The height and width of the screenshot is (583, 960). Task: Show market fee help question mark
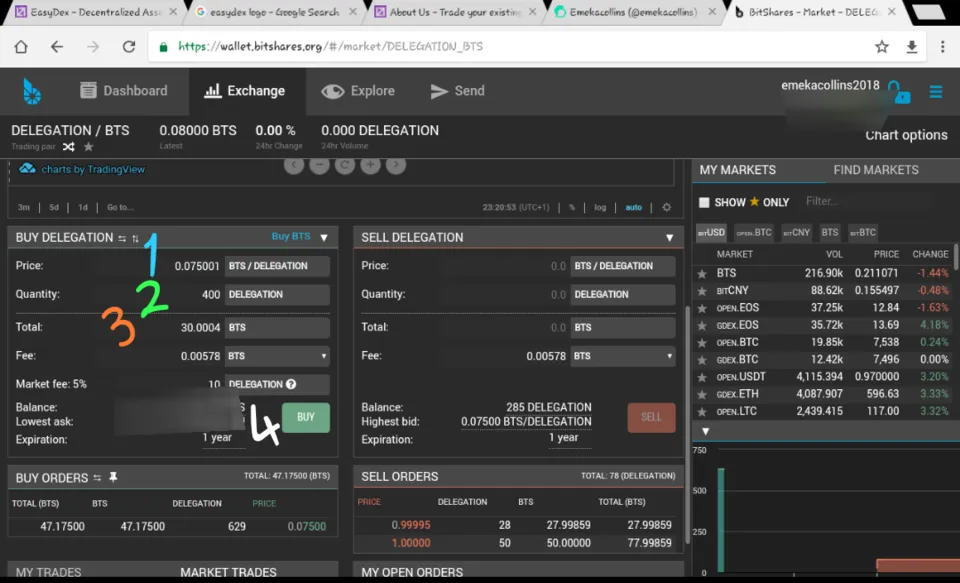[291, 384]
